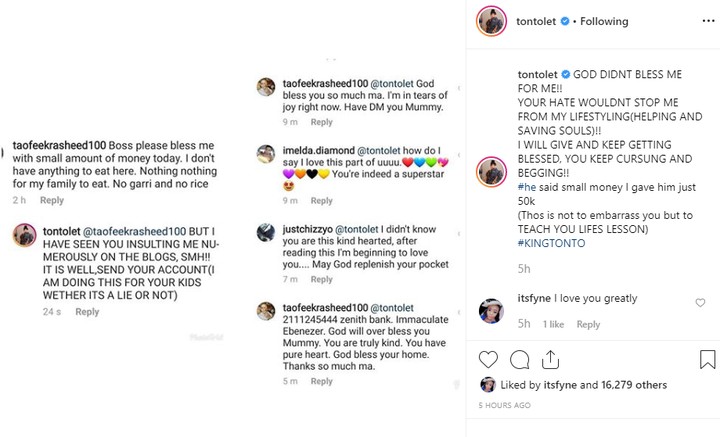Viewport: 720px width, 437px height.
Task: Open tontolet's profile picture in post header
Action: [x=490, y=21]
